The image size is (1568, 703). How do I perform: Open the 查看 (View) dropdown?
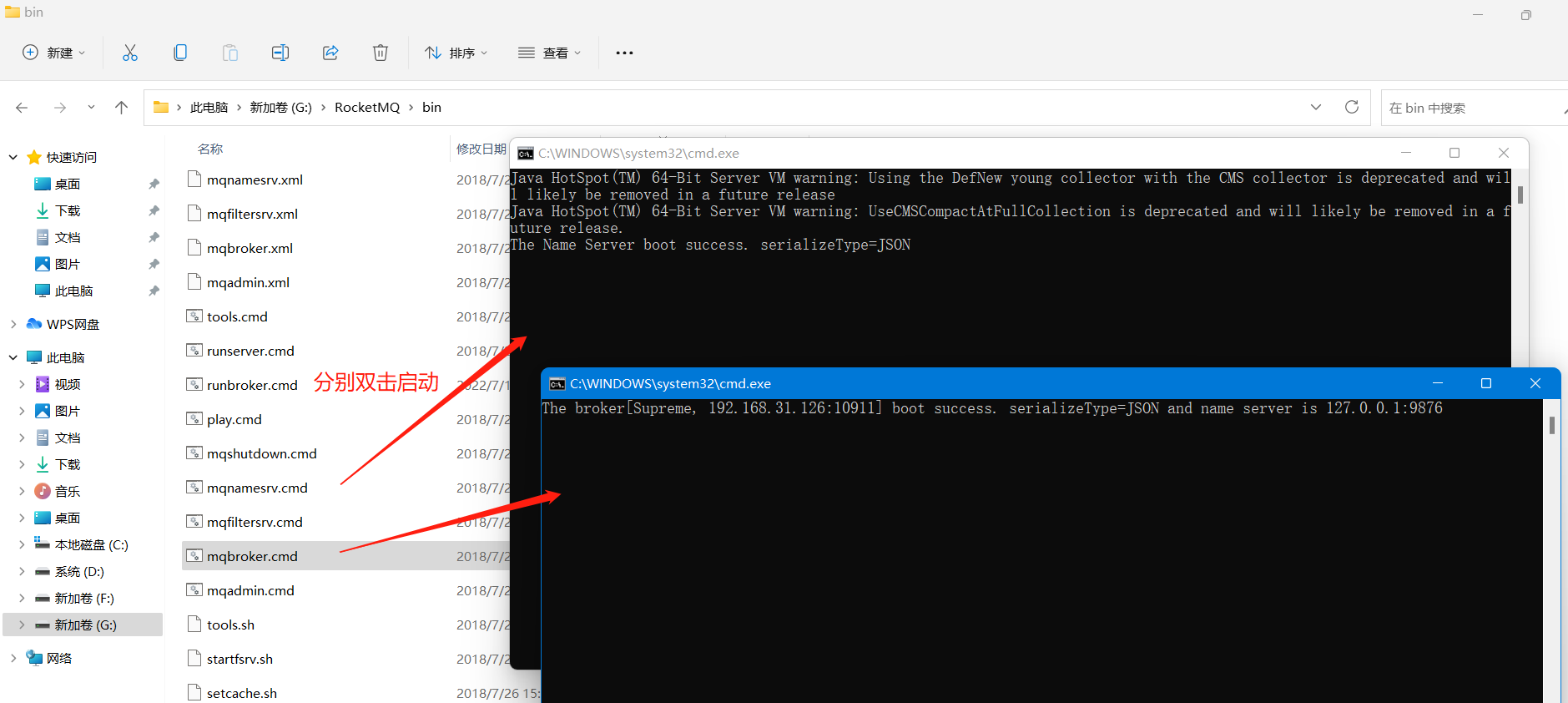coord(549,53)
